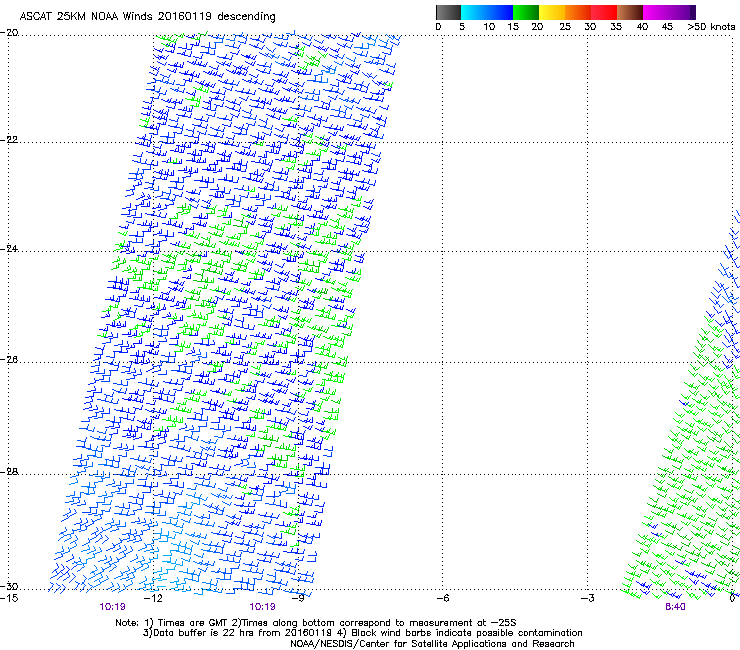The image size is (740, 650).
Task: Click the '10:19' time label between -12 and -9
Action: click(262, 607)
